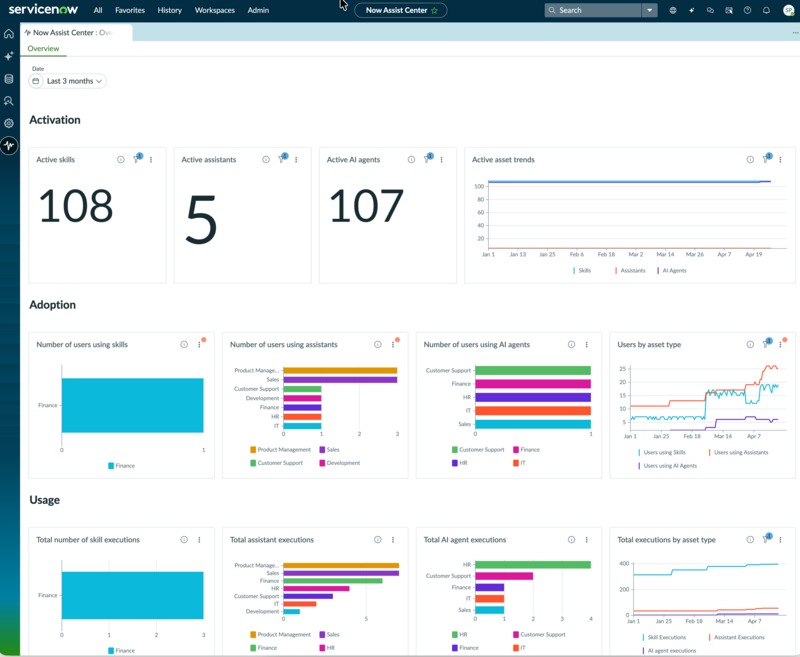Click the HR bar in Total AI agent executions
The width and height of the screenshot is (800, 657).
pos(533,565)
